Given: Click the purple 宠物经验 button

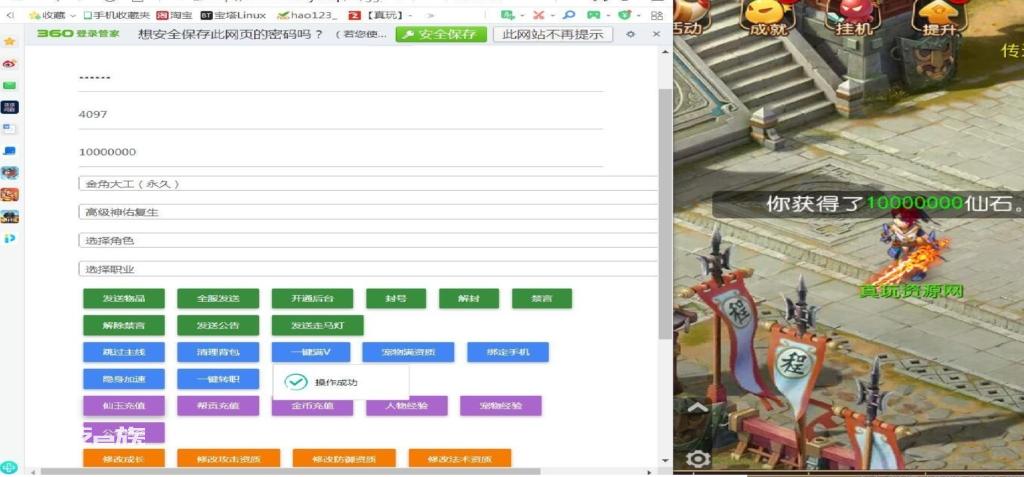Looking at the screenshot, I should 500,406.
